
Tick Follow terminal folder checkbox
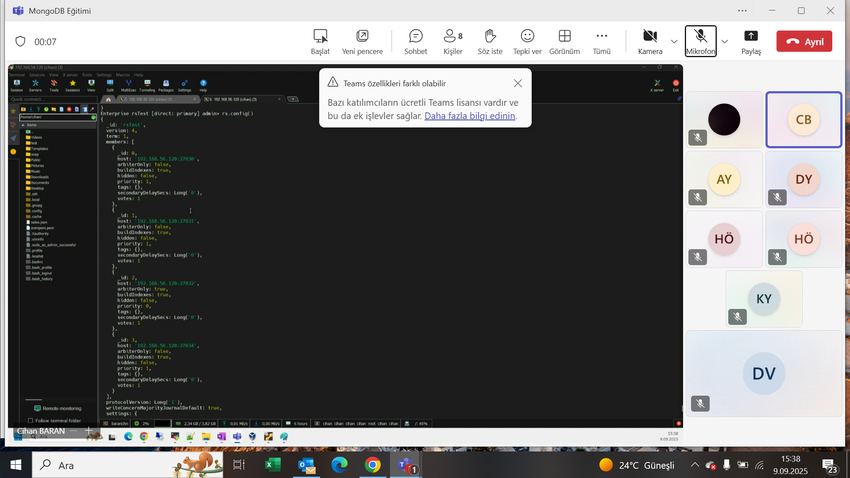pos(30,420)
